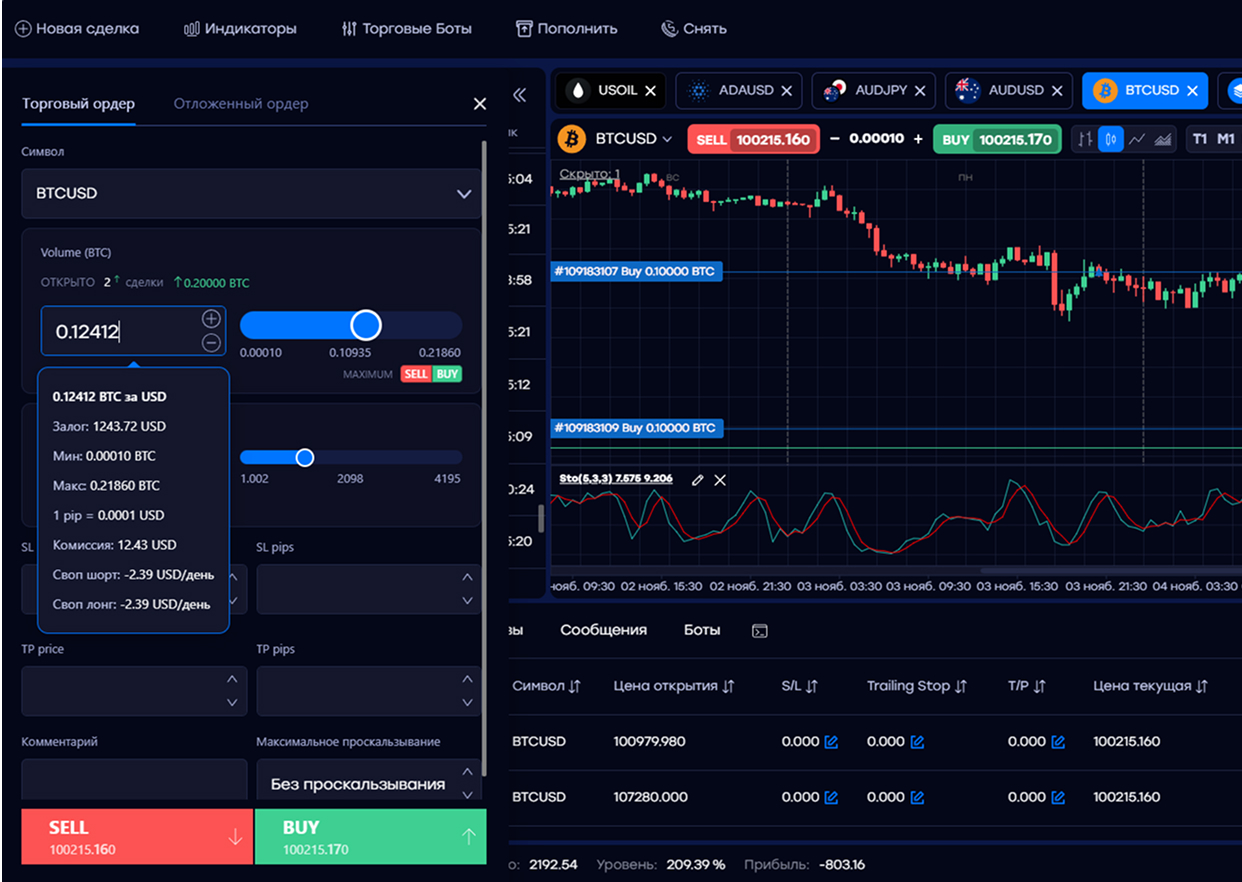The image size is (1242, 882).
Task: Set maximum volume for SELL
Action: [x=416, y=374]
